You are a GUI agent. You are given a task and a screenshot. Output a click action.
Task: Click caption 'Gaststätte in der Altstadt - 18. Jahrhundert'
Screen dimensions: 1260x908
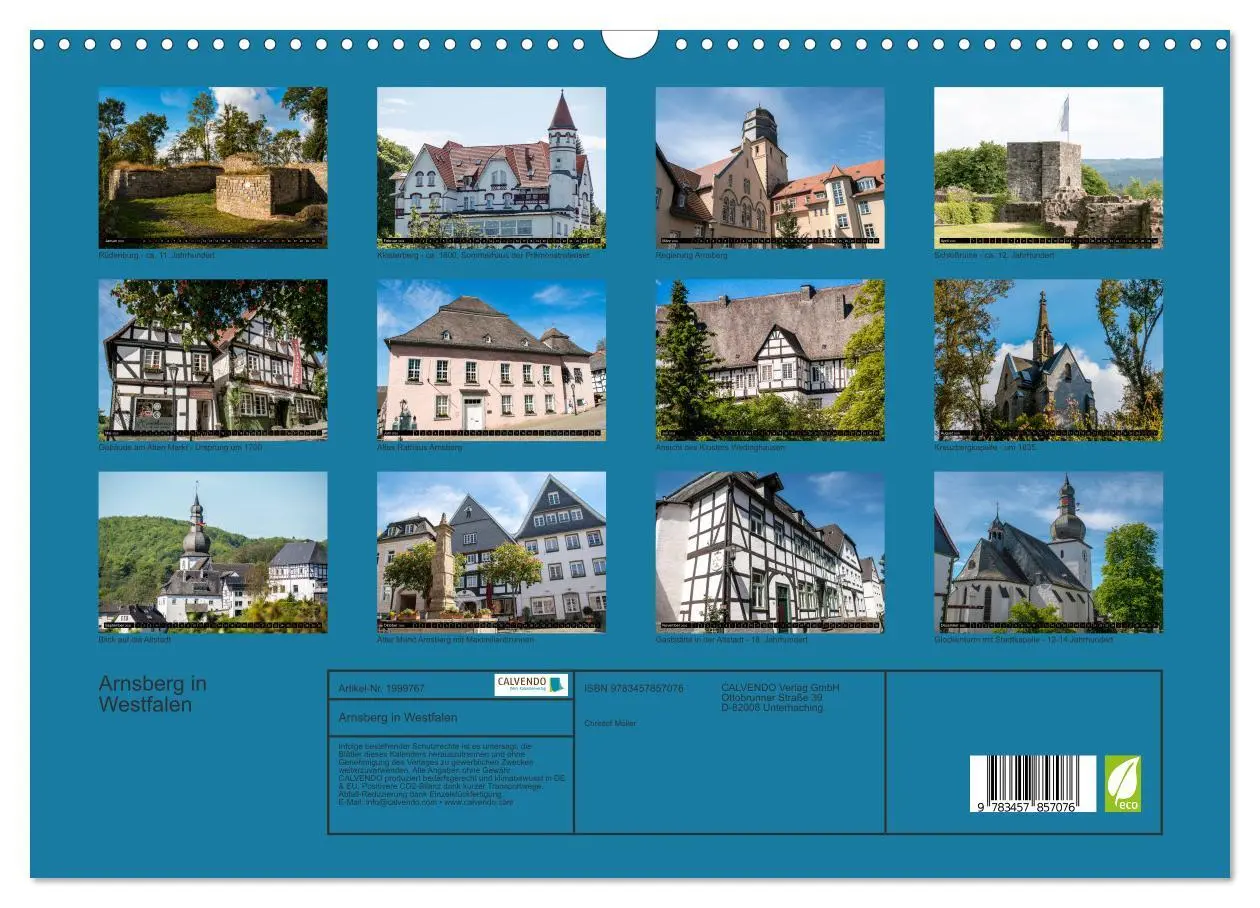click(x=732, y=640)
